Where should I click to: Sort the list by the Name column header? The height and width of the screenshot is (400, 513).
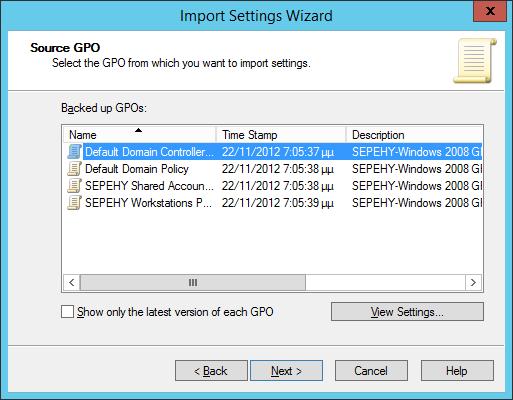click(x=139, y=135)
